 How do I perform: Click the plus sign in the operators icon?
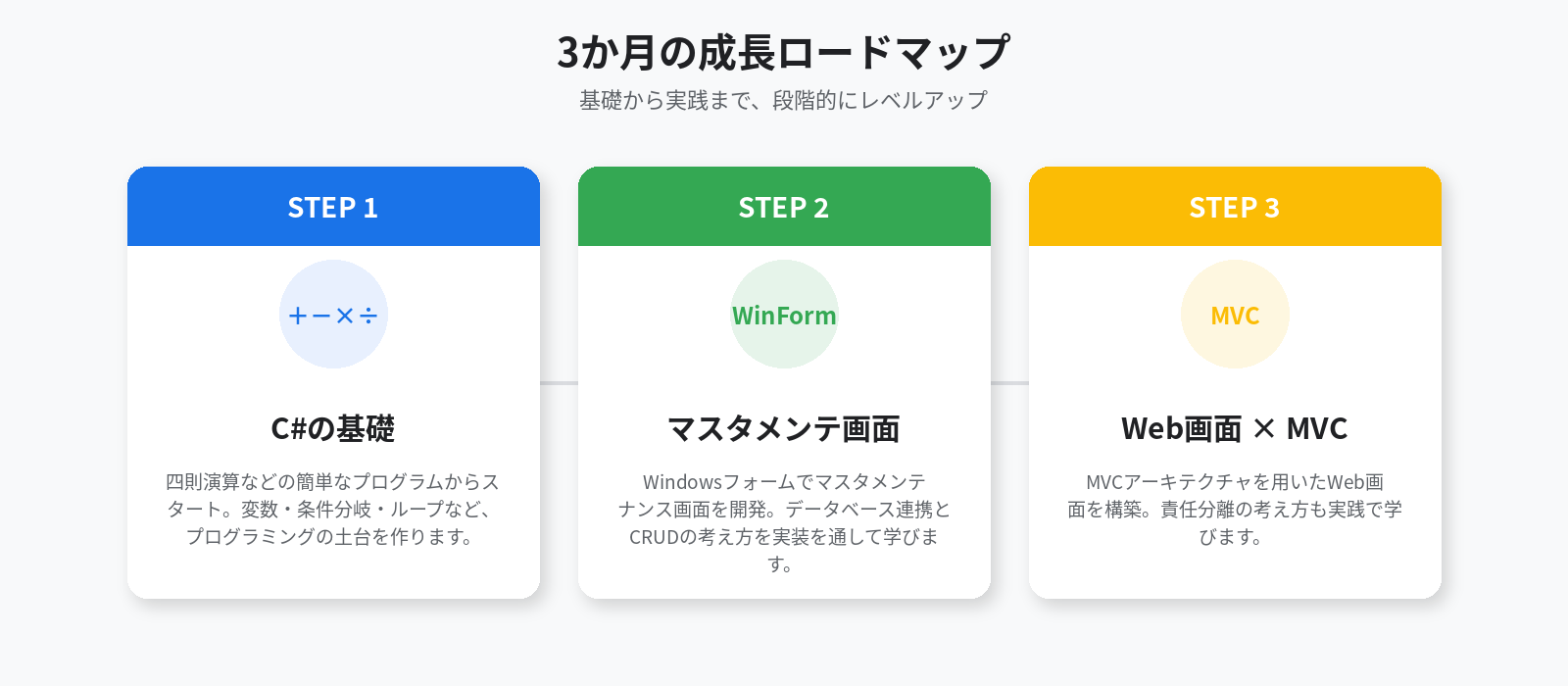click(x=298, y=316)
